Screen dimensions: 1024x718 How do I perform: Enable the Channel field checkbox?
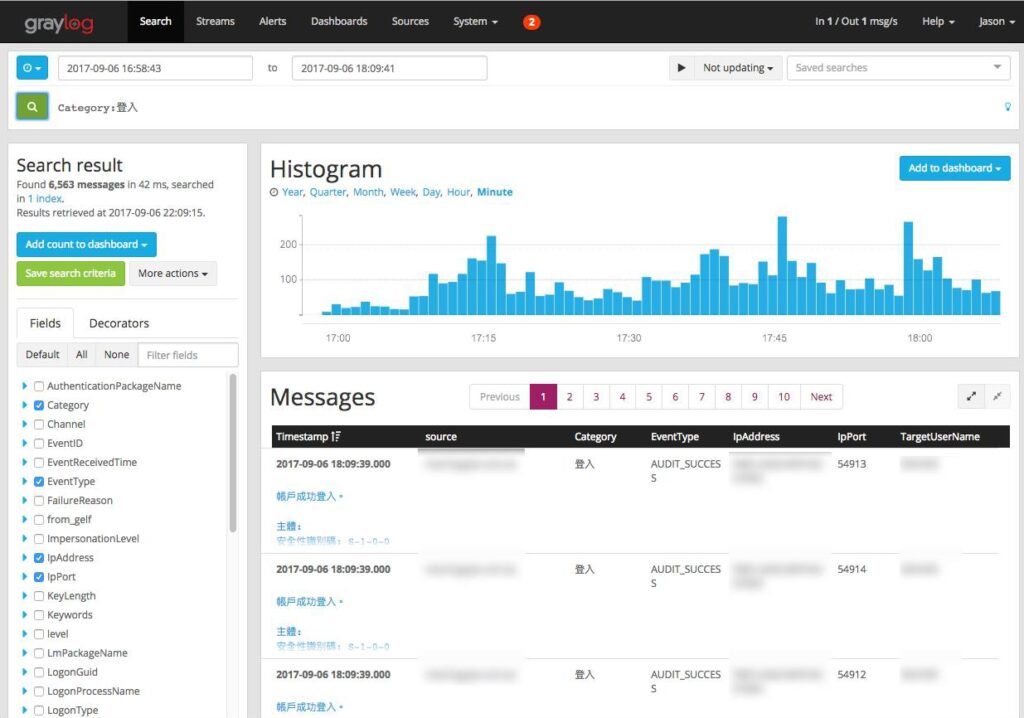(x=39, y=424)
